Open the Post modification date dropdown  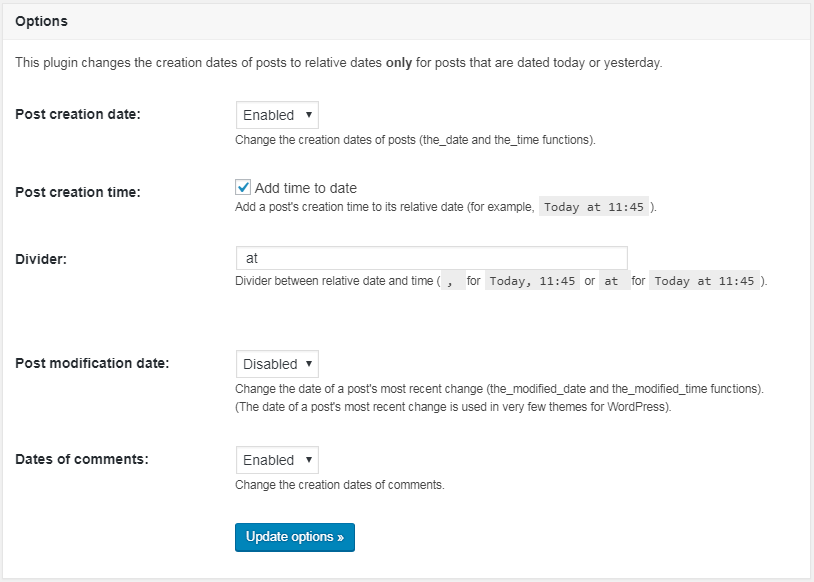click(277, 364)
